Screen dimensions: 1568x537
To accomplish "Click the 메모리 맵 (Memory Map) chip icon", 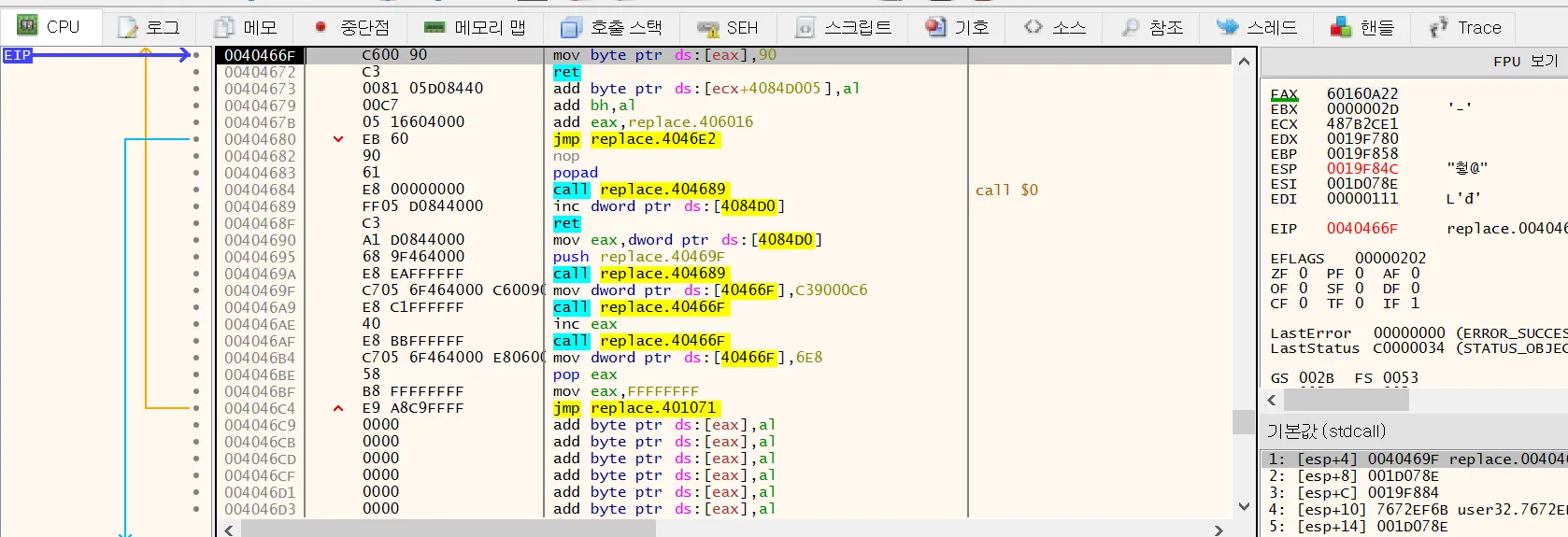I will coord(435,28).
